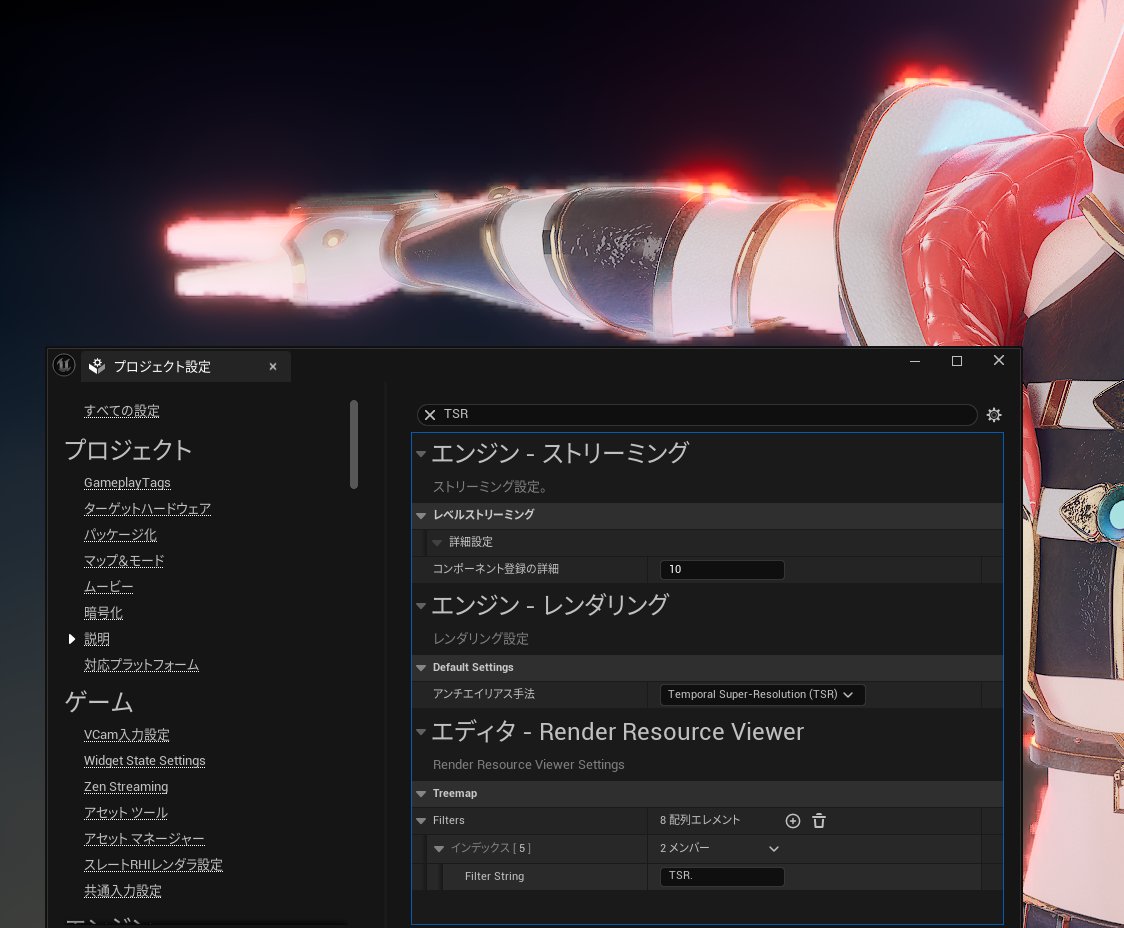
Task: Clear the TSR search text
Action: tap(430, 415)
